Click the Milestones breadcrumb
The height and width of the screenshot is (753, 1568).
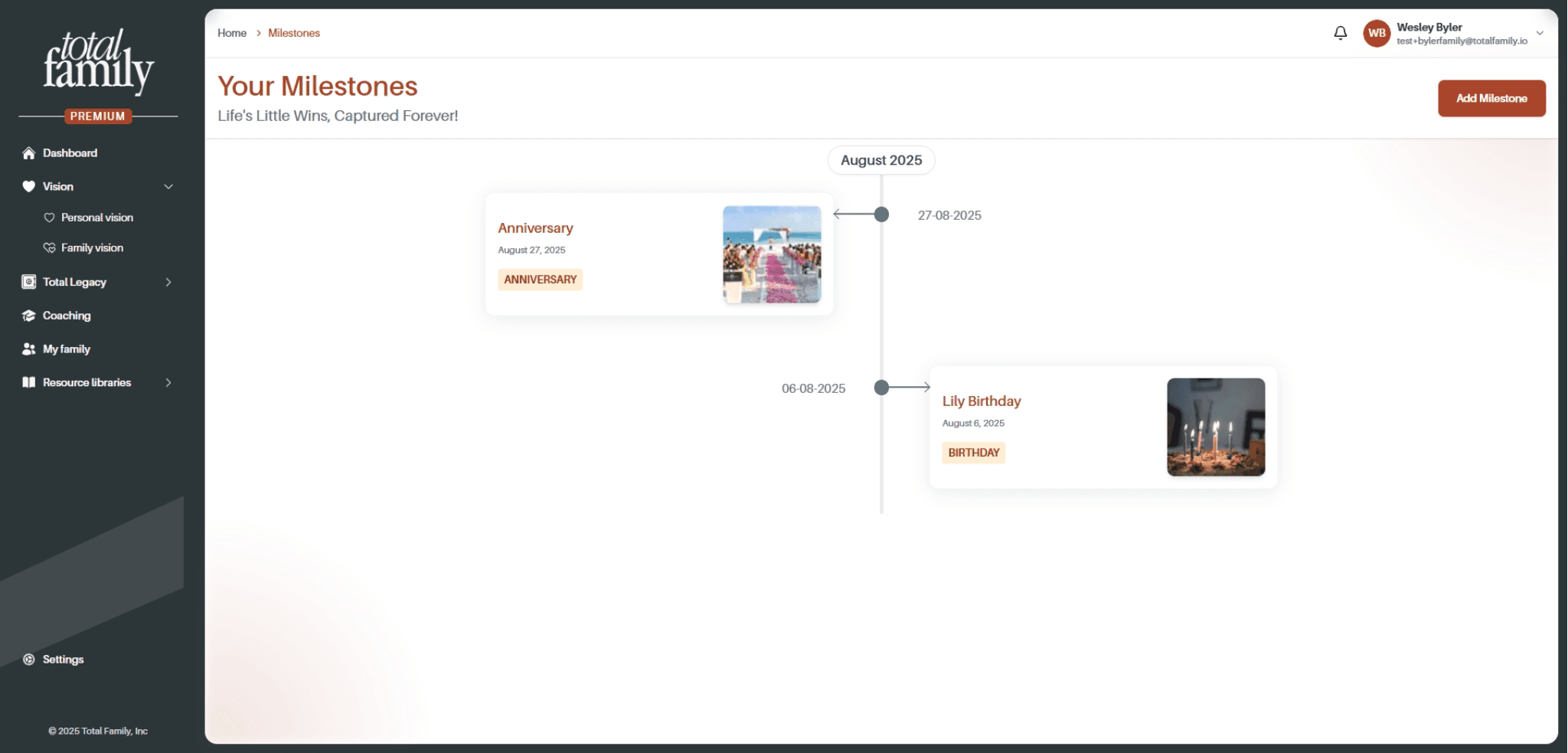294,33
